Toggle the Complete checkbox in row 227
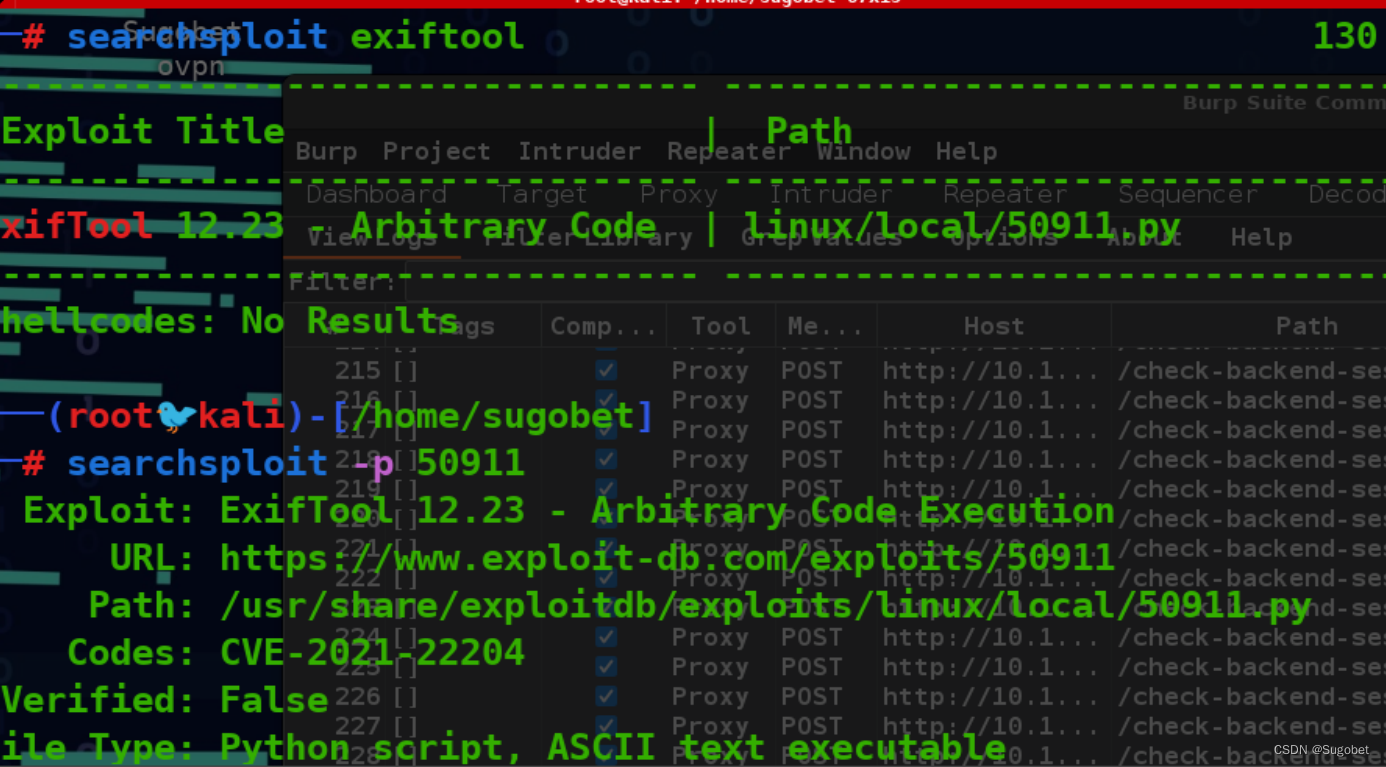This screenshot has height=767, width=1386. pyautogui.click(x=606, y=726)
